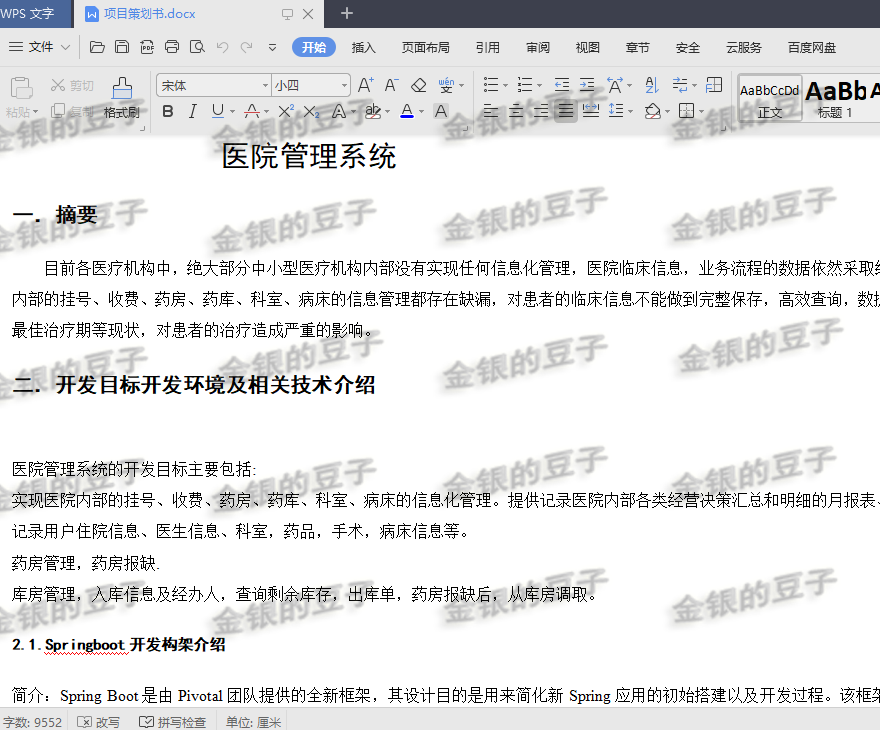
Task: Click the increase font size icon
Action: tap(365, 86)
